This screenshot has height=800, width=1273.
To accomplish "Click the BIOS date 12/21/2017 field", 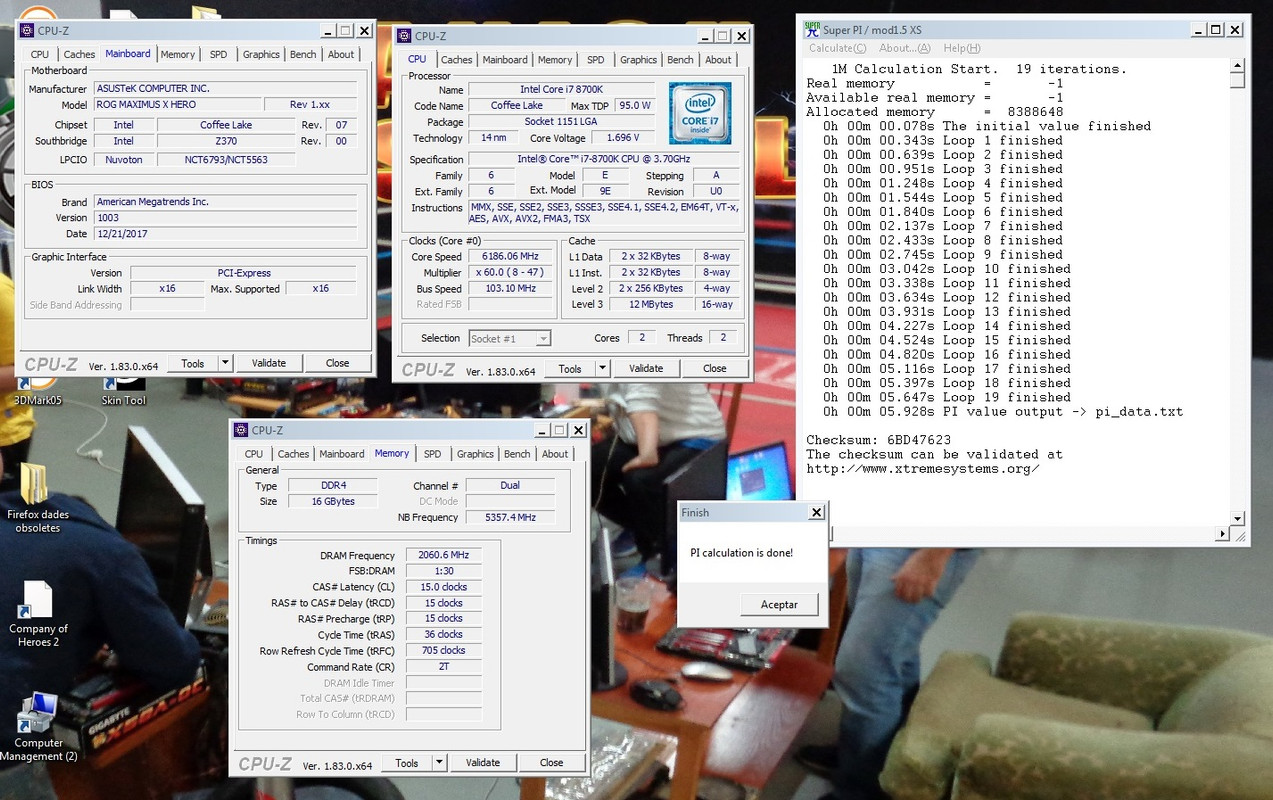I will [225, 233].
